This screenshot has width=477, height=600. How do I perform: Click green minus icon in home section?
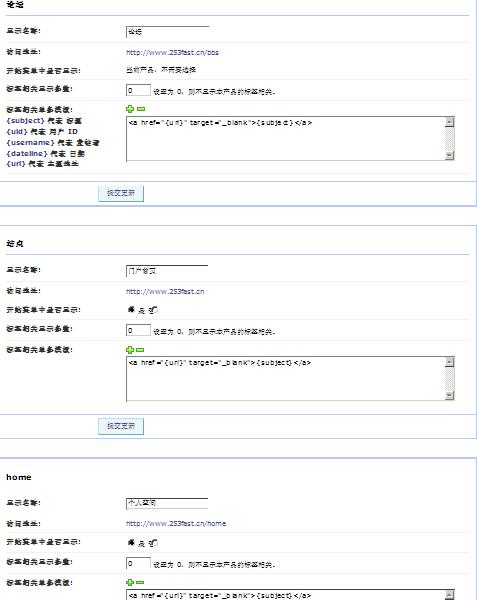point(140,582)
